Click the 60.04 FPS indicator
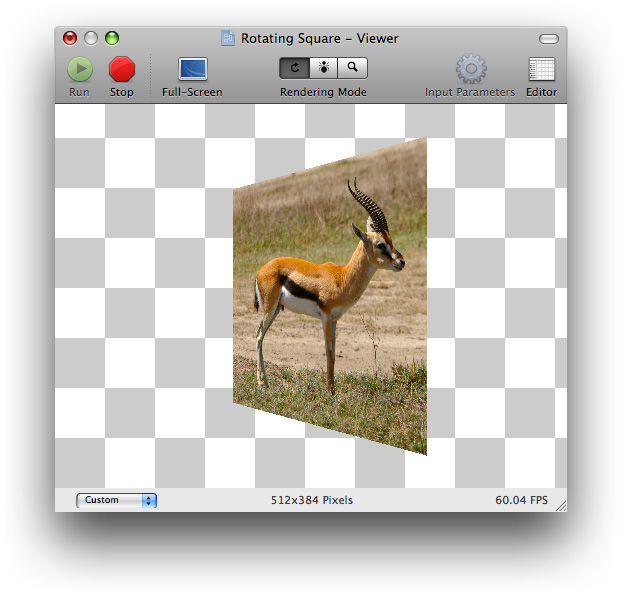622x595 pixels. (x=521, y=500)
